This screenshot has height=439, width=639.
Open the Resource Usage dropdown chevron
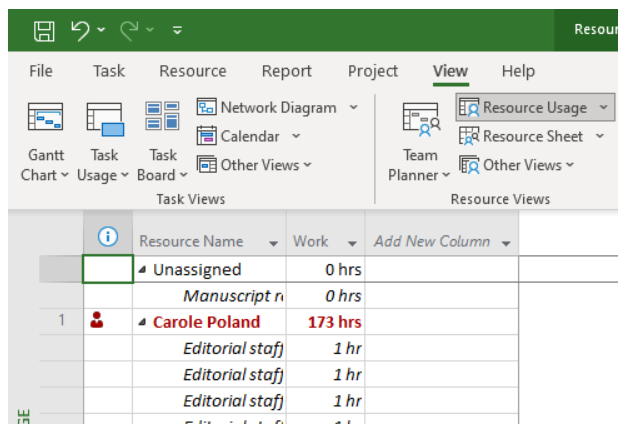(604, 108)
